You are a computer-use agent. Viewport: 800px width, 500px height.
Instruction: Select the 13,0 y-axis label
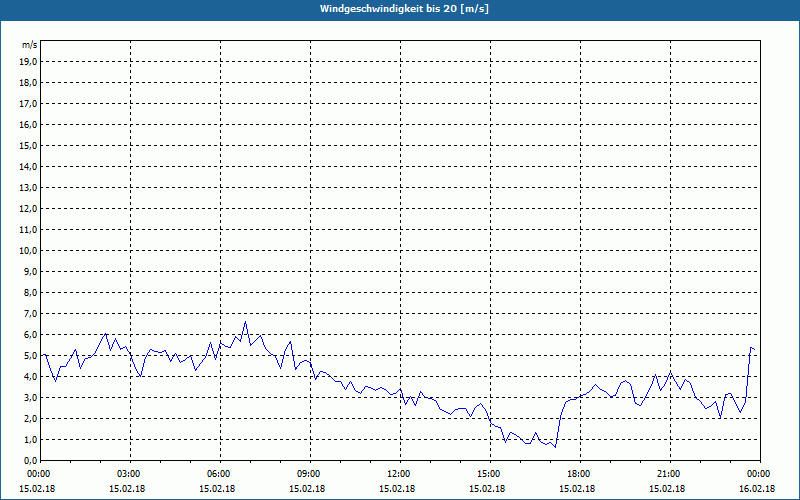[x=29, y=187]
